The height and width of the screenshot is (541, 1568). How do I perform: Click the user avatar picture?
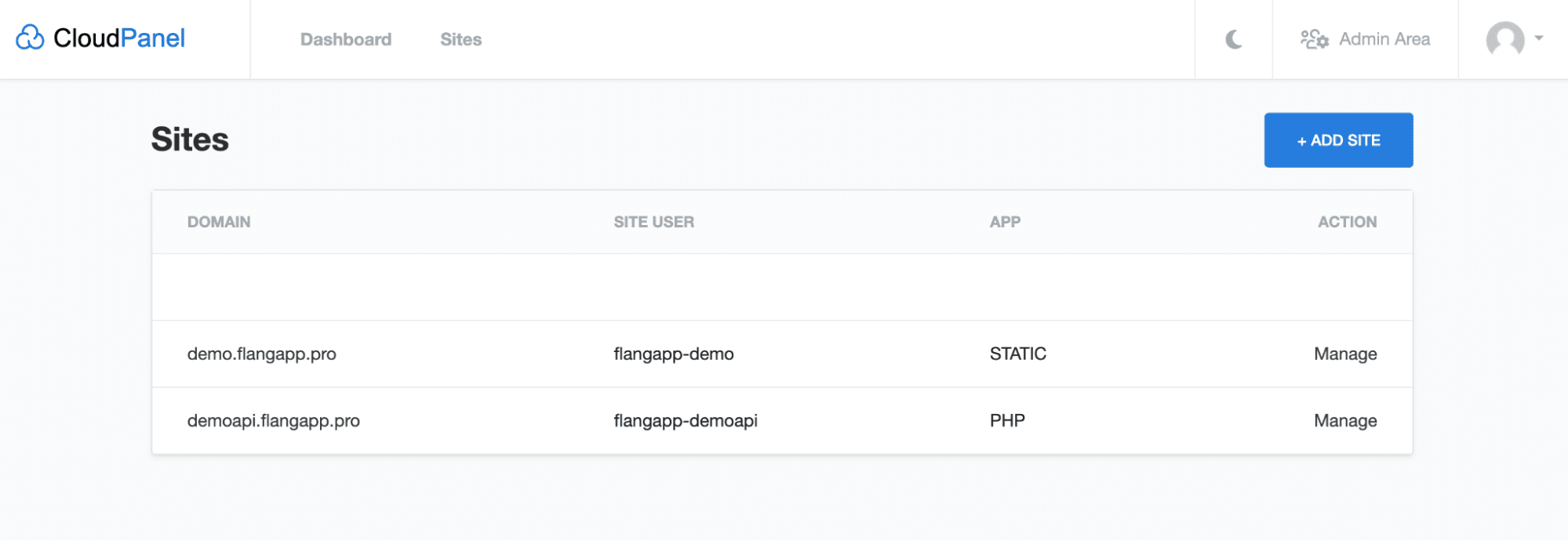pos(1504,39)
